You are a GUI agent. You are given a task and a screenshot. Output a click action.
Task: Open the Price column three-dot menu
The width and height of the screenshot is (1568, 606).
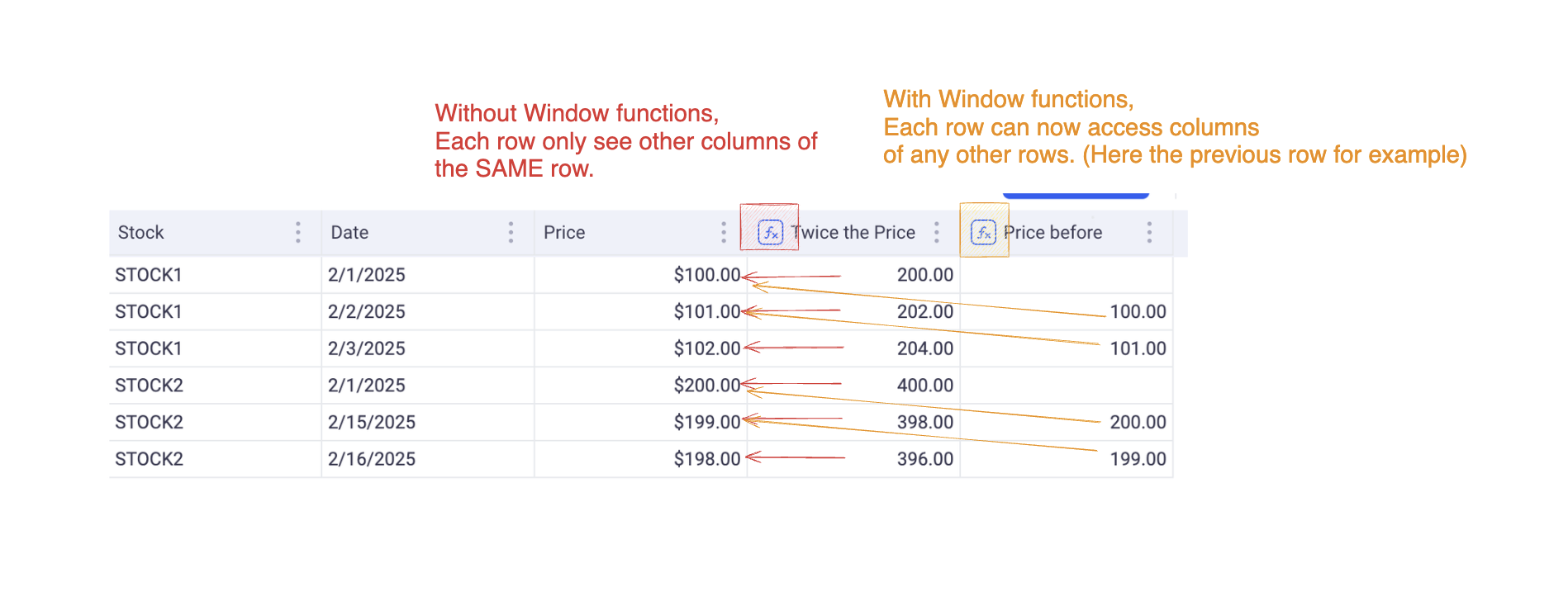724,233
